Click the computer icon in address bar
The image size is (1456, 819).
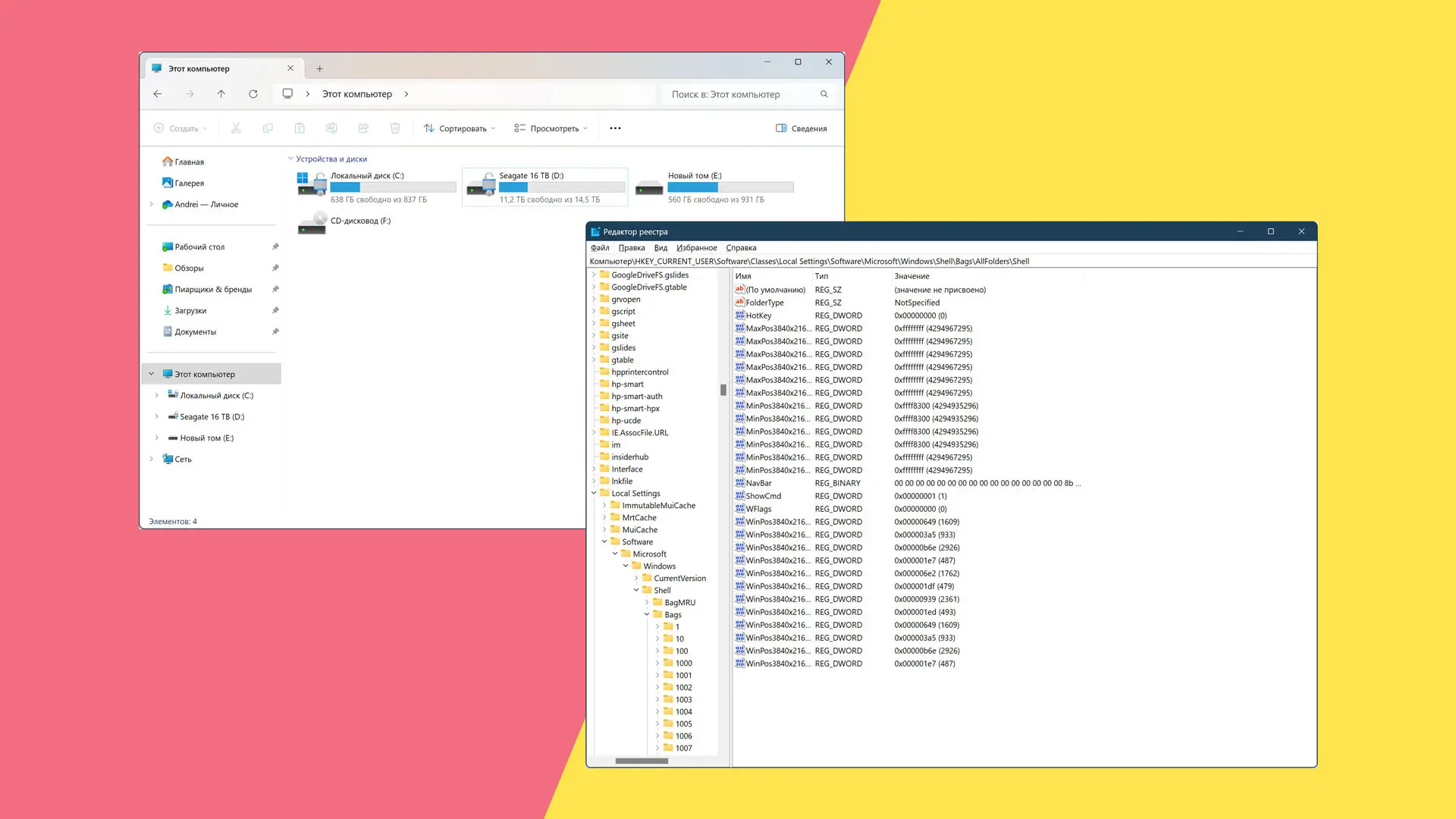287,94
